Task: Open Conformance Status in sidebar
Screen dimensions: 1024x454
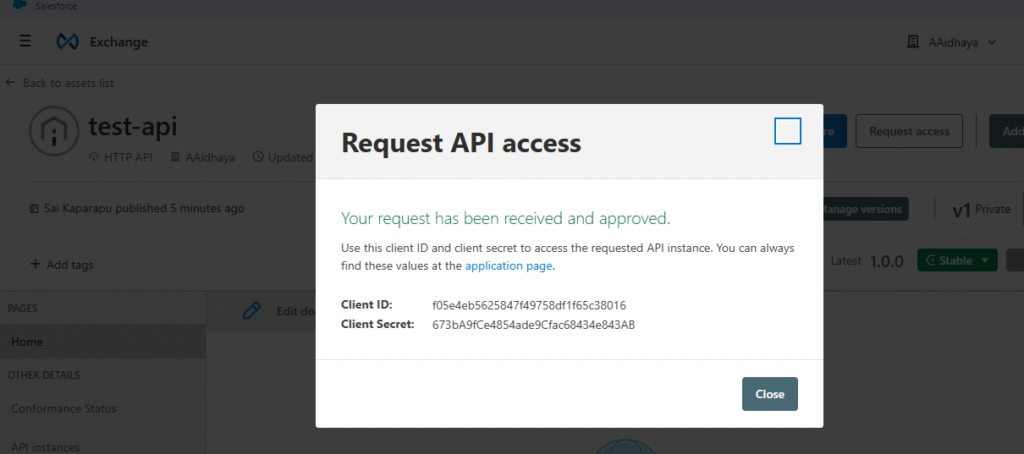Action: point(63,408)
